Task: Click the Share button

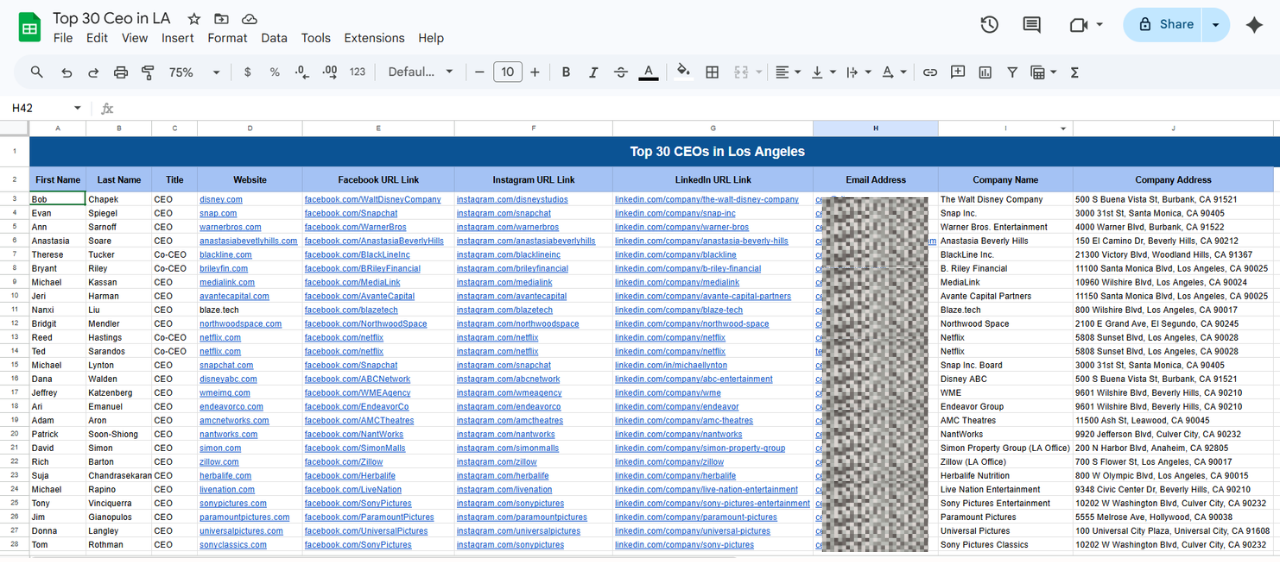Action: click(x=1164, y=25)
